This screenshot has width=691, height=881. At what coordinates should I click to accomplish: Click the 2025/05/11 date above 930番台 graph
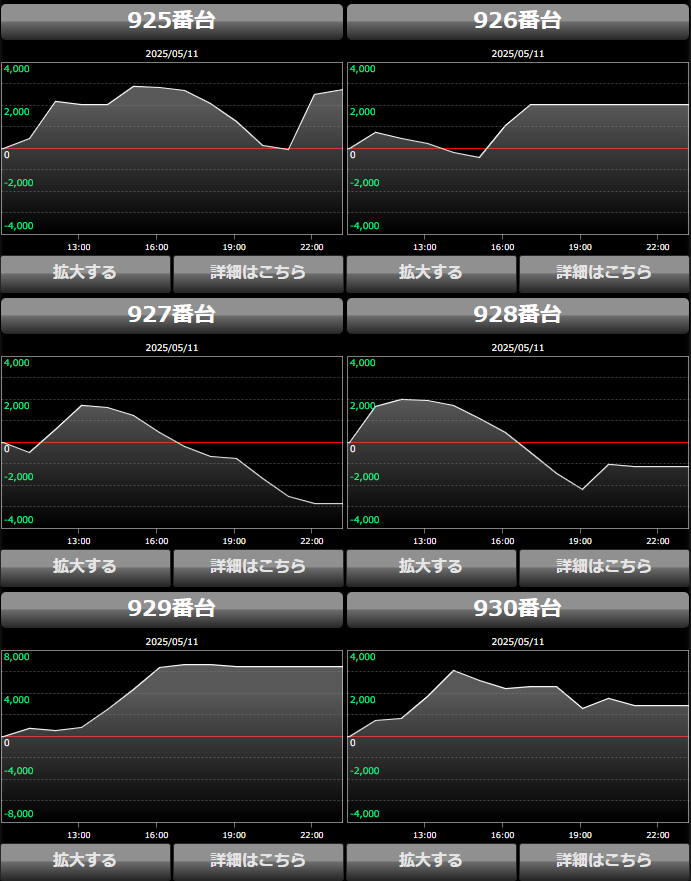[518, 642]
